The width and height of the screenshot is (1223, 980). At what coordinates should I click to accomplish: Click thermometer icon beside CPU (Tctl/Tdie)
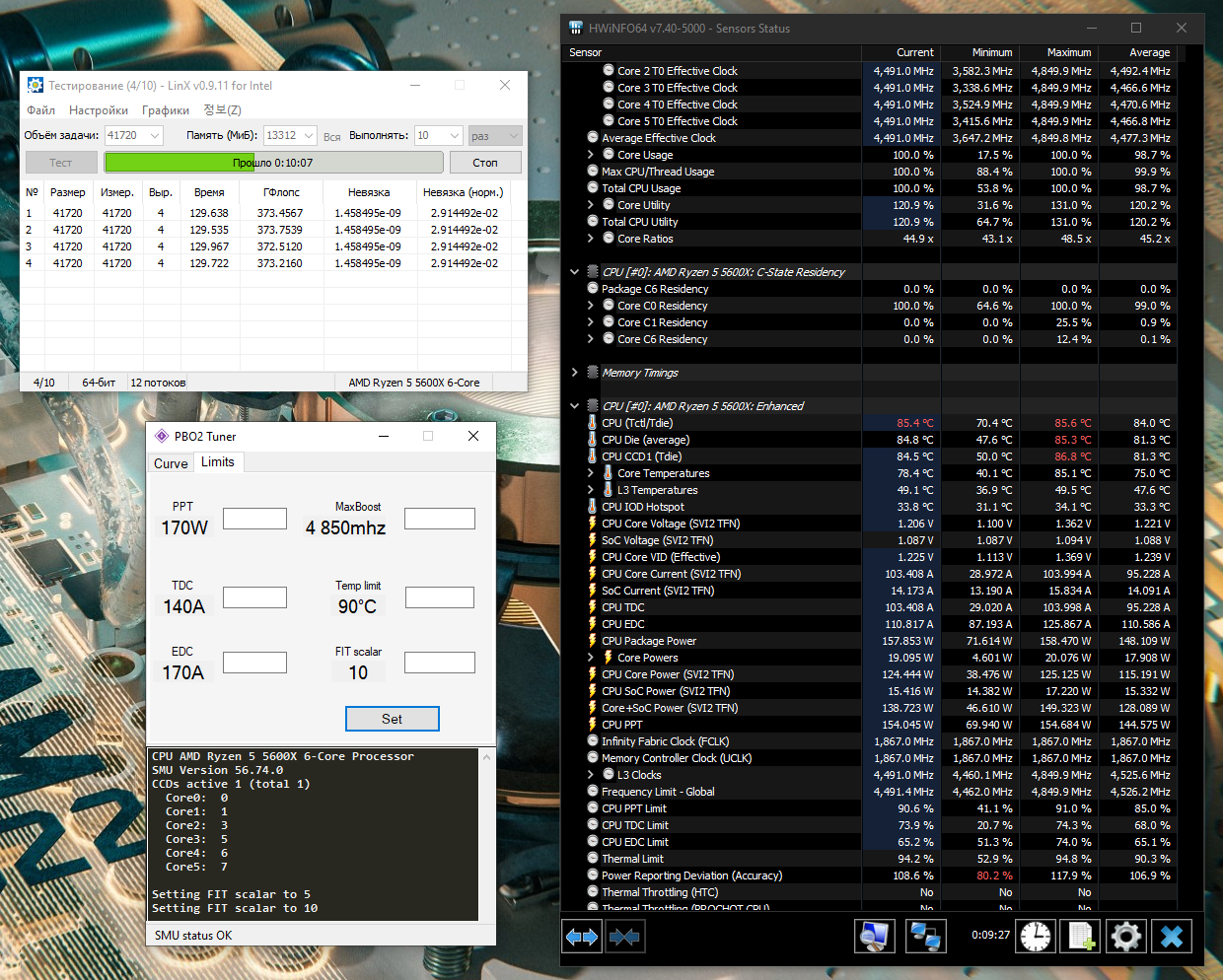tap(593, 423)
